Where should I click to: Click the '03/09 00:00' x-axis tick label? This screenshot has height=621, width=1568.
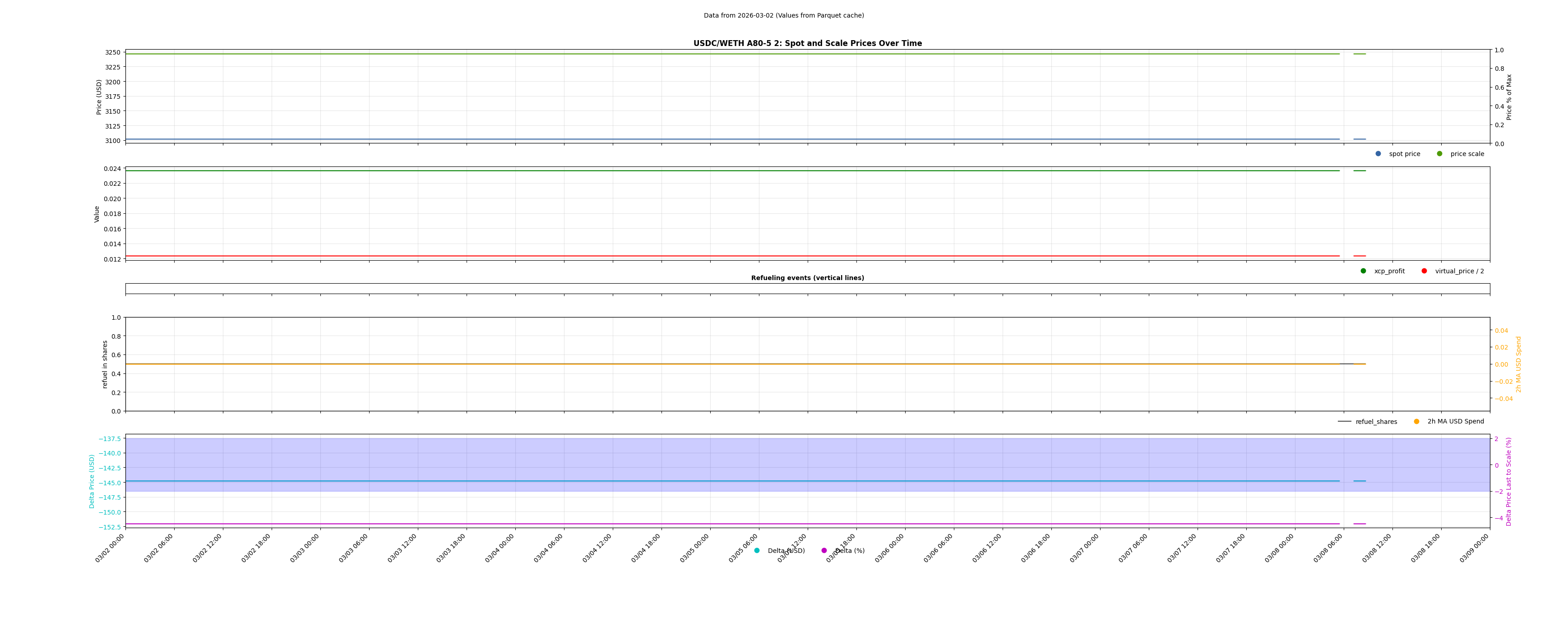1474,549
